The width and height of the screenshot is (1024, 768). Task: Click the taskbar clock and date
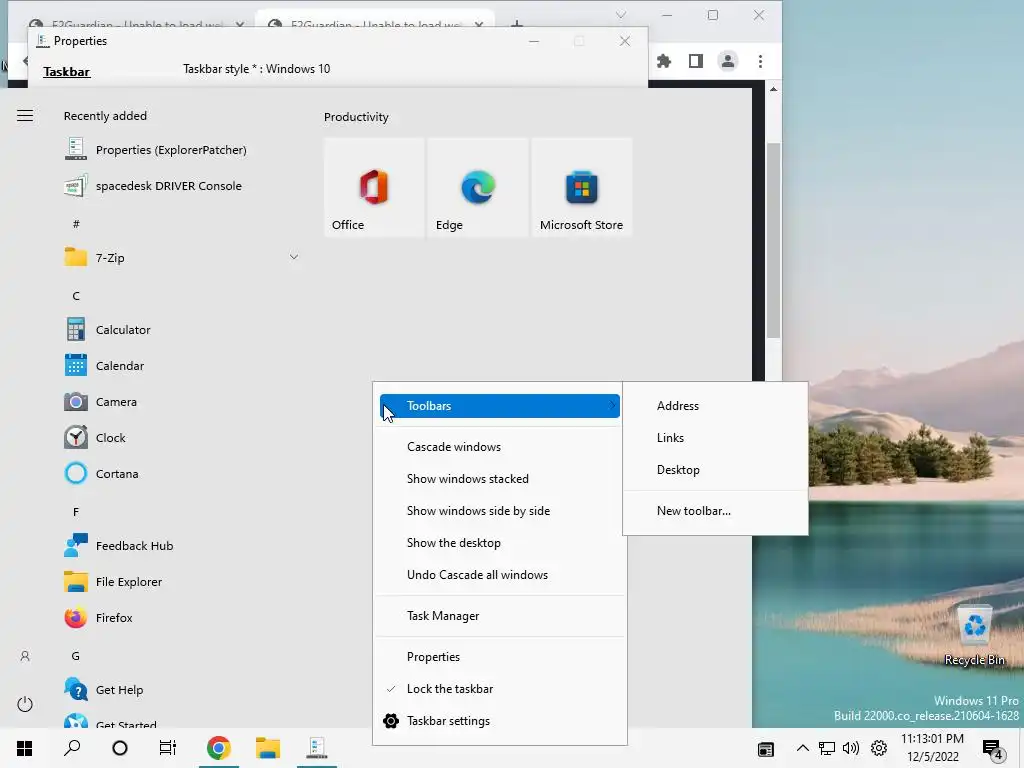pos(932,748)
